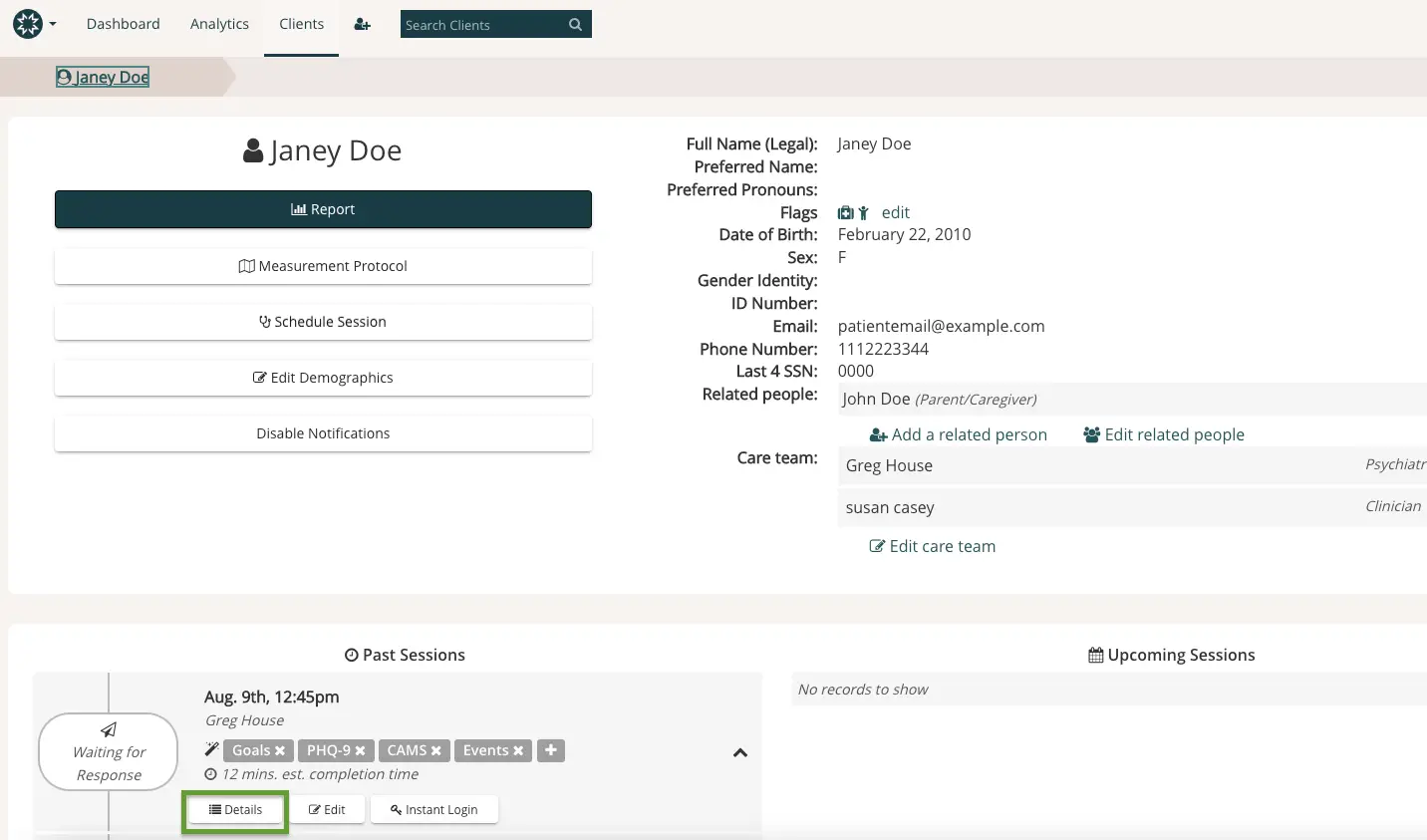Collapse the Aug 9th session details
The width and height of the screenshot is (1427, 840).
click(x=740, y=753)
